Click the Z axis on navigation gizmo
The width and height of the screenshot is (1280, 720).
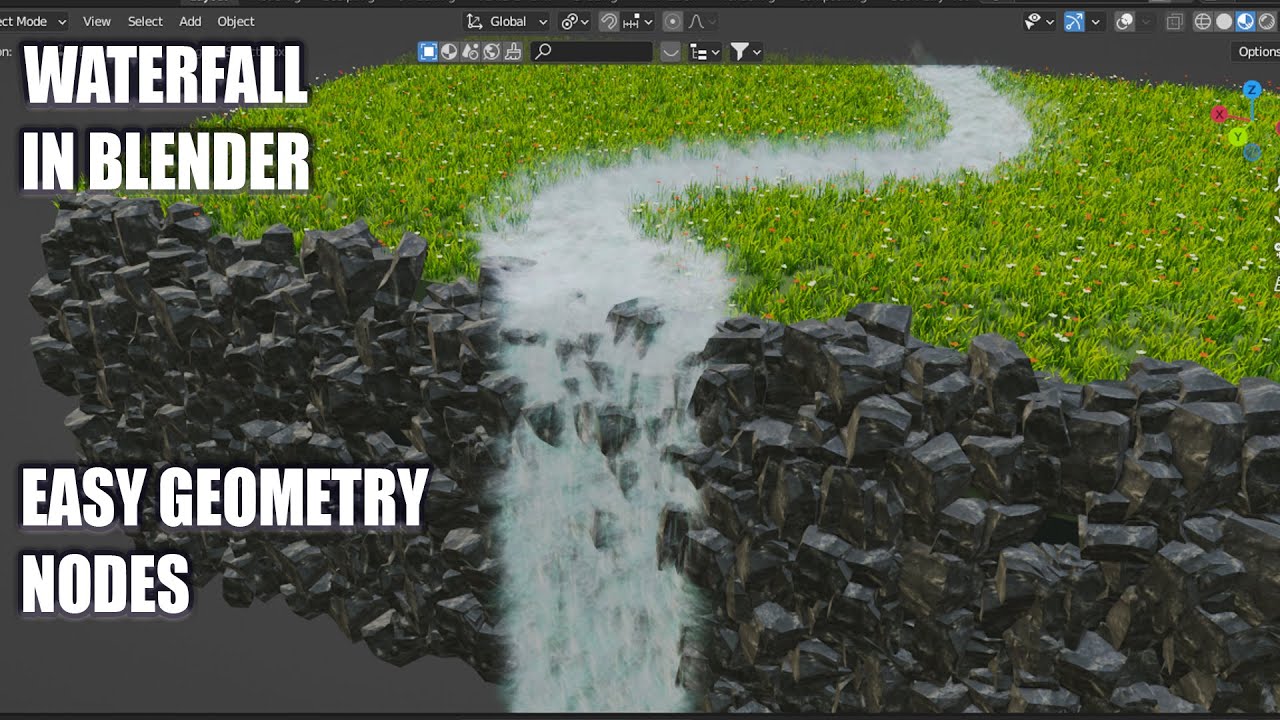pyautogui.click(x=1251, y=90)
